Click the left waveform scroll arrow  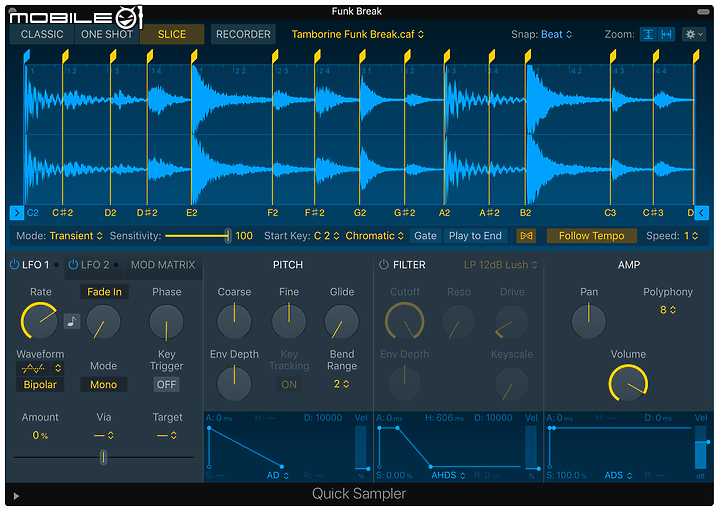17,213
